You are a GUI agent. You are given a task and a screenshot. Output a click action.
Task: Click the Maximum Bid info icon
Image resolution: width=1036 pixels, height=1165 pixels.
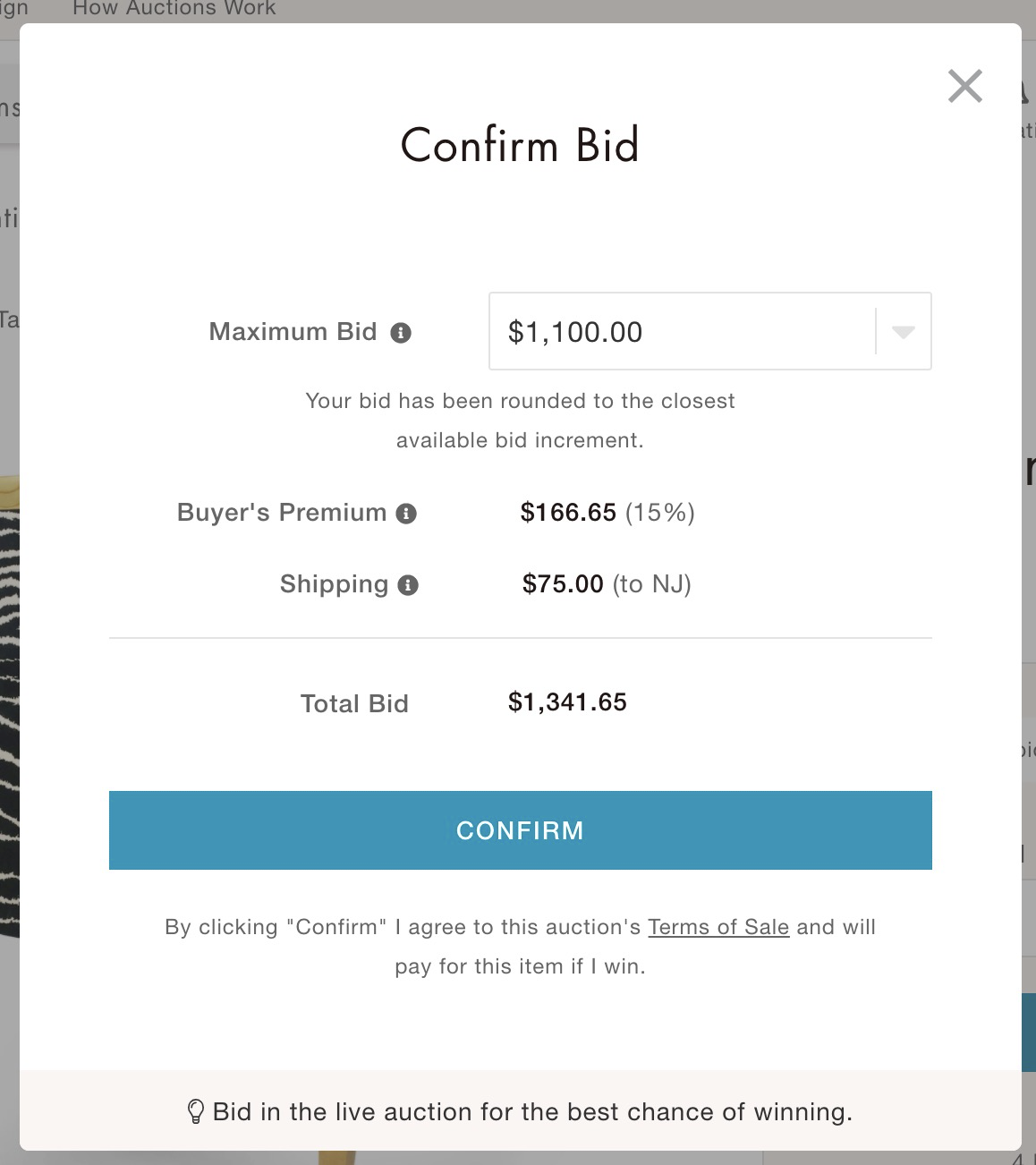[401, 333]
